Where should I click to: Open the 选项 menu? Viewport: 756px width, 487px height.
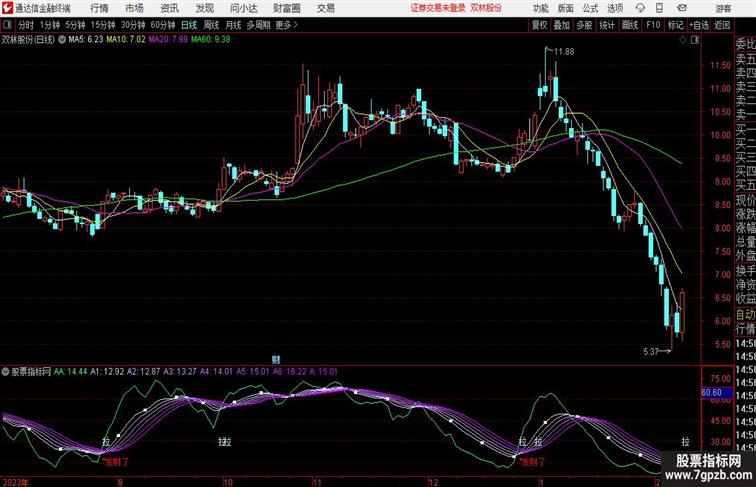(x=615, y=8)
